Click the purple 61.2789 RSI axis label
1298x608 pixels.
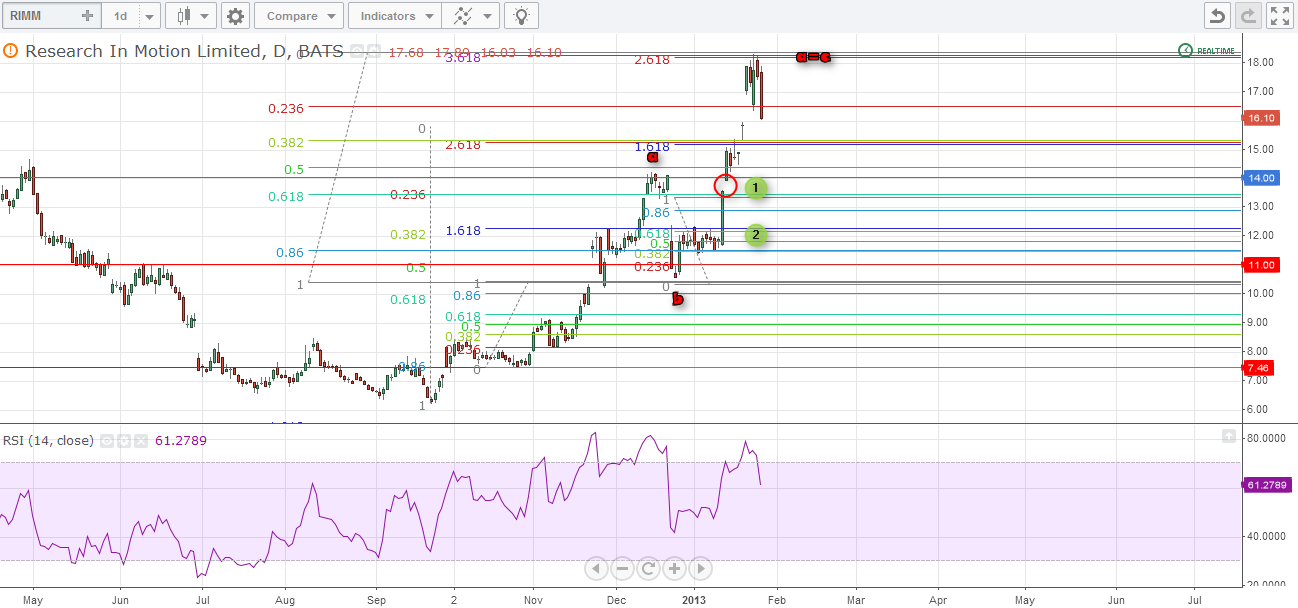(1269, 485)
